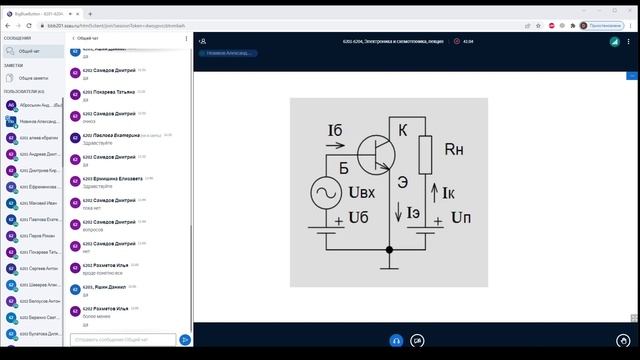The width and height of the screenshot is (640, 360).
Task: Open the BigBlueButton options three-dot menu
Action: pos(629,42)
